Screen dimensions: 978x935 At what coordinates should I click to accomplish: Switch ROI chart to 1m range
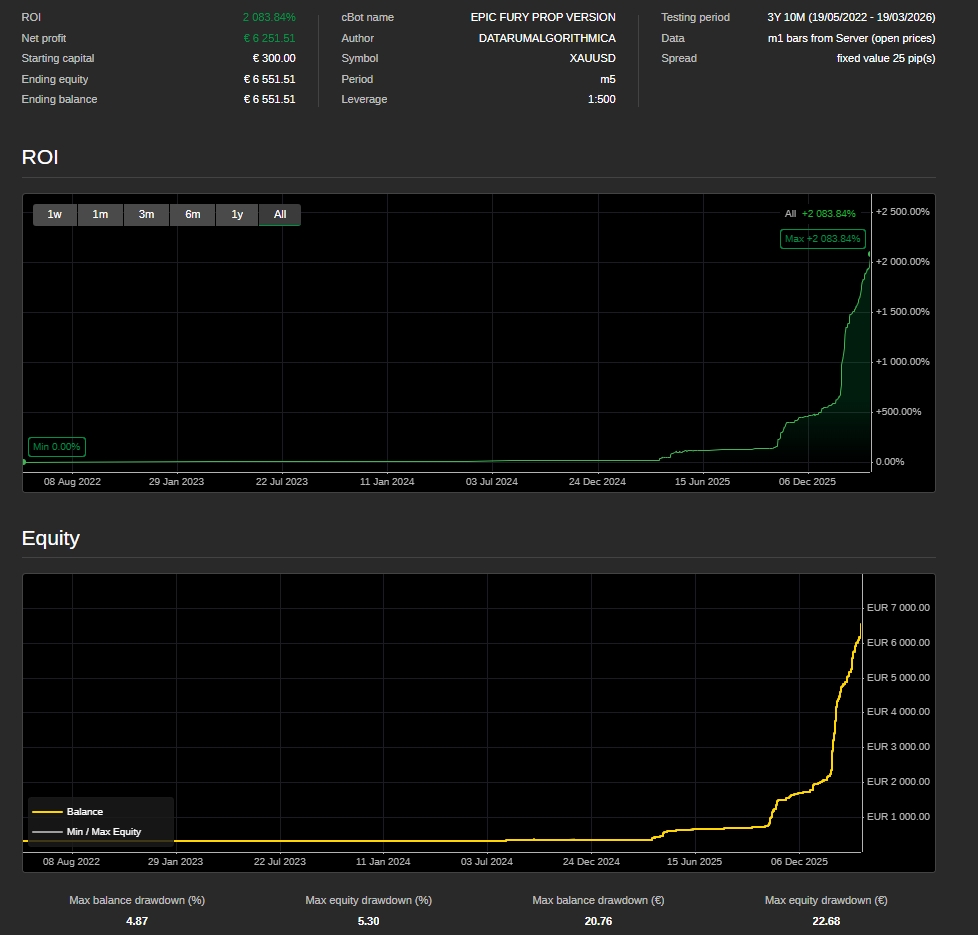tap(100, 214)
